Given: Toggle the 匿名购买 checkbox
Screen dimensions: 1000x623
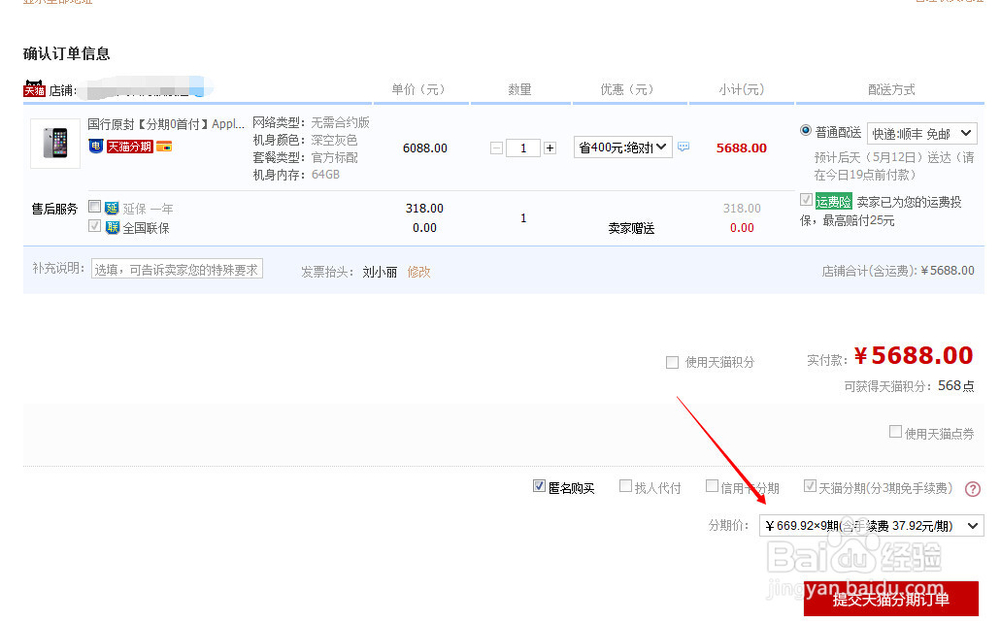Looking at the screenshot, I should 539,486.
